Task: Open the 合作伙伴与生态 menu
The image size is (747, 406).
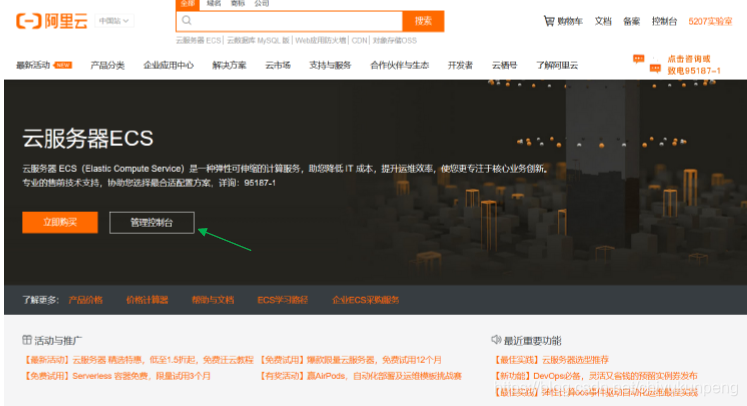Action: point(400,65)
